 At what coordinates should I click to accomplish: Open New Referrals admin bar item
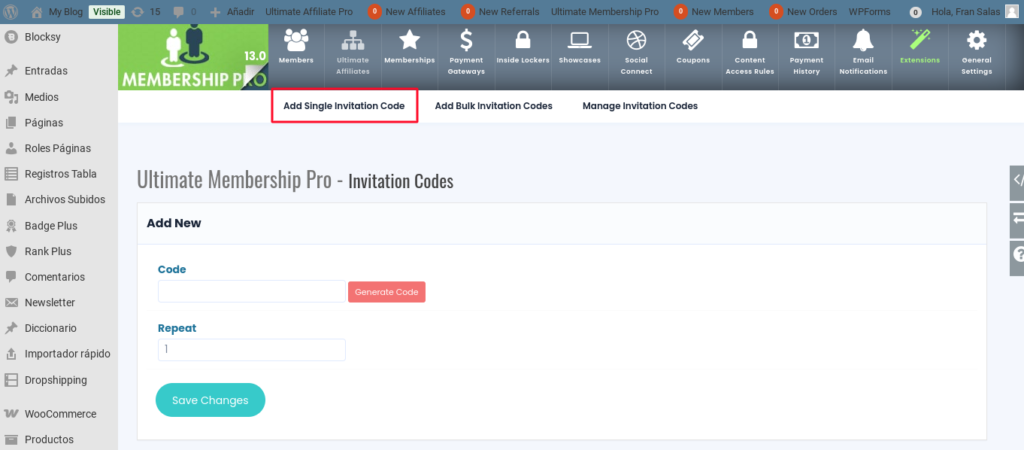click(502, 12)
